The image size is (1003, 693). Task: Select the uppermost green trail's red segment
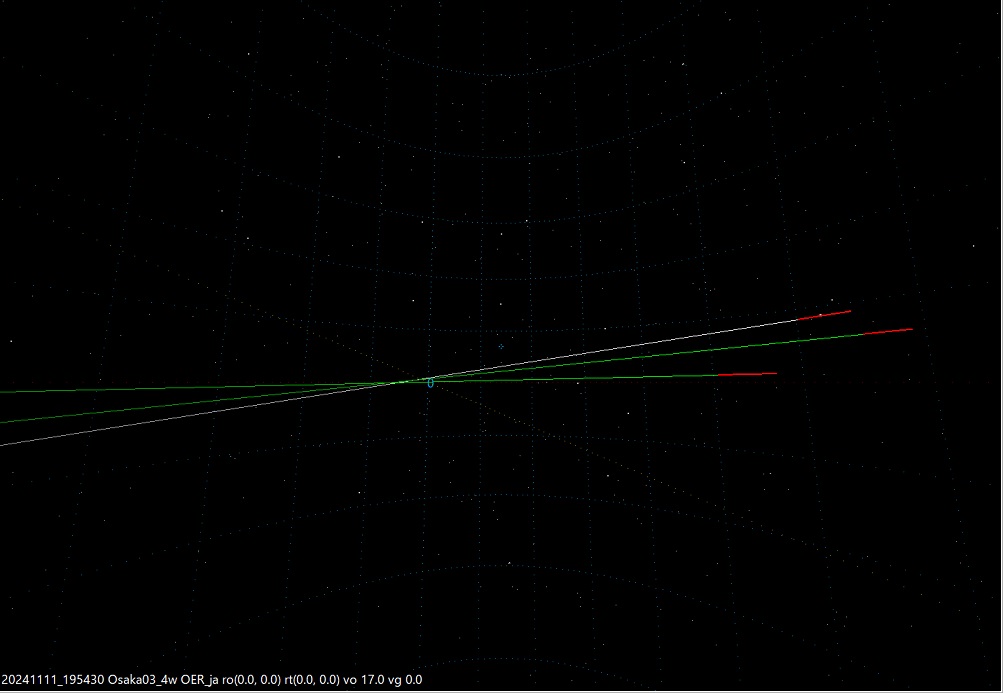point(888,331)
